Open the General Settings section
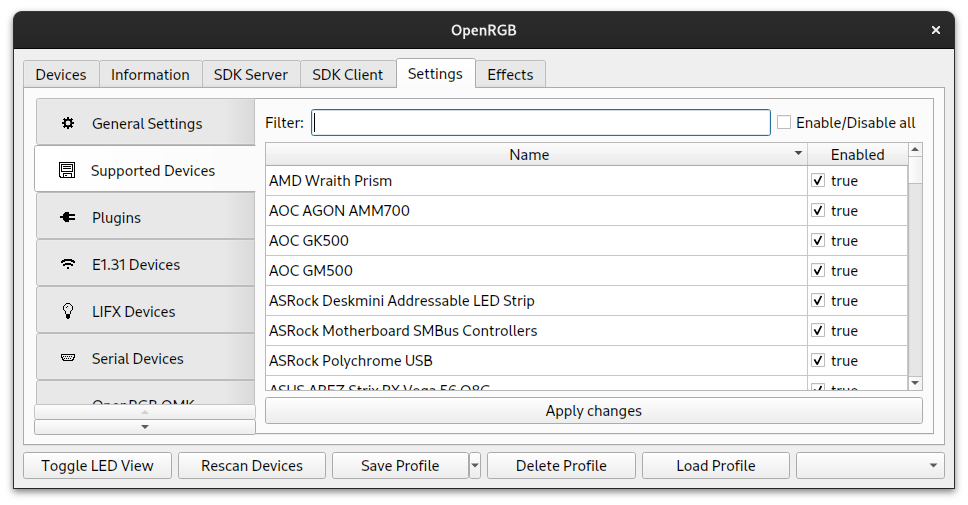The image size is (968, 505). (x=146, y=123)
